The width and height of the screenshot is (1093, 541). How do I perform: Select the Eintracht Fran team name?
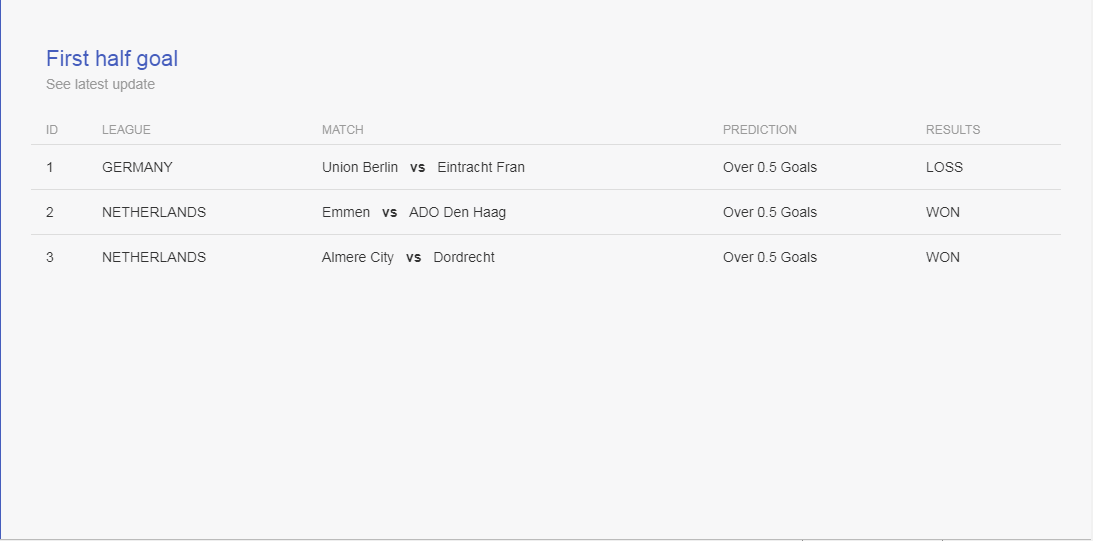pyautogui.click(x=481, y=167)
